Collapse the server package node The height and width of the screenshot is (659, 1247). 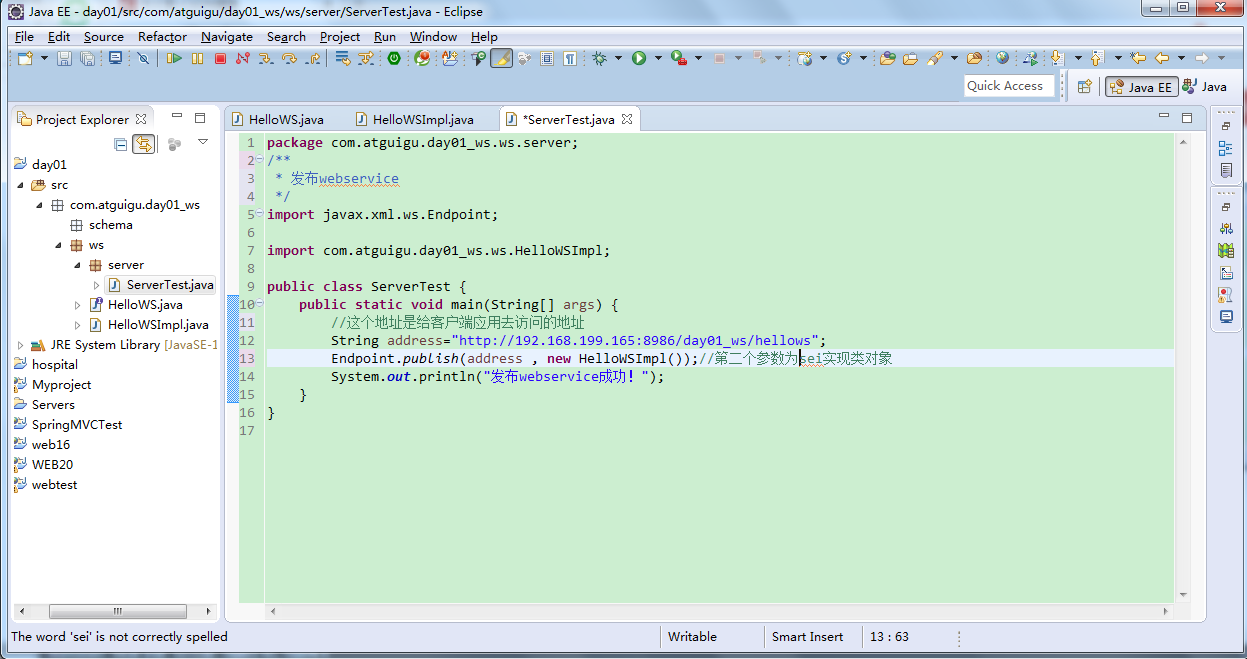[x=77, y=265]
